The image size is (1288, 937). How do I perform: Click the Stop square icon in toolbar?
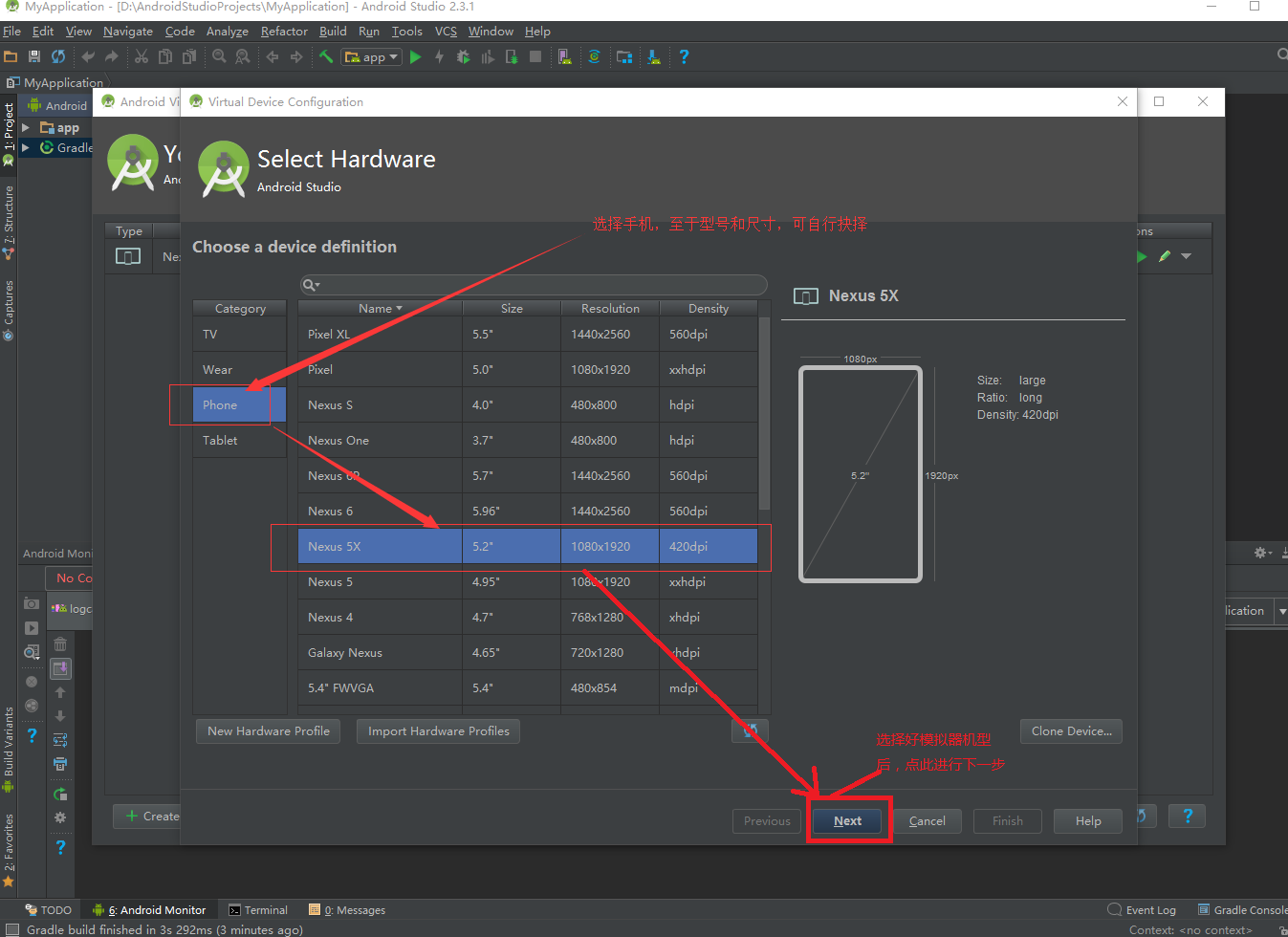click(535, 56)
